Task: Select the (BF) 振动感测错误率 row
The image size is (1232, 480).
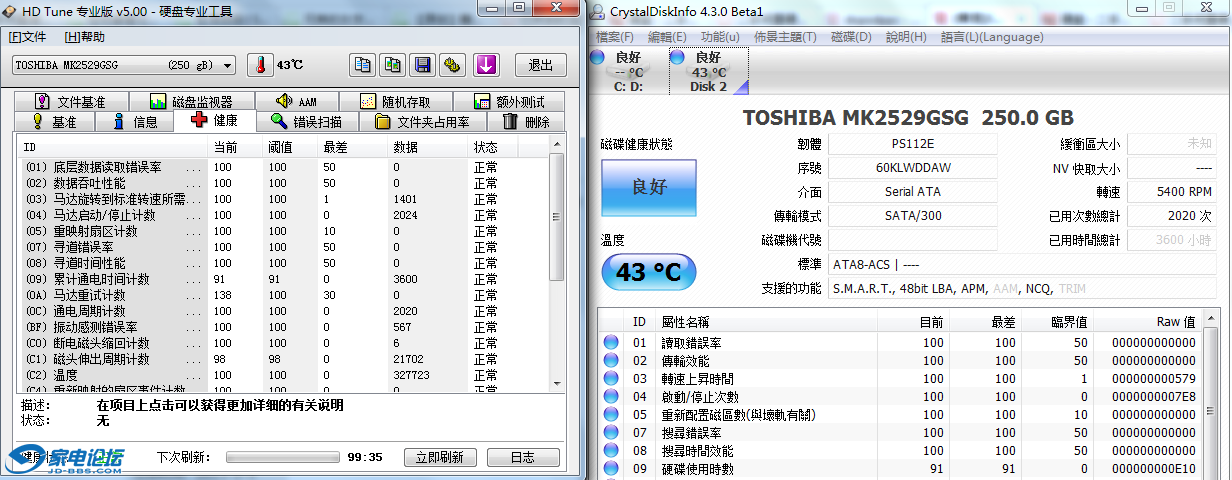Action: (284, 327)
